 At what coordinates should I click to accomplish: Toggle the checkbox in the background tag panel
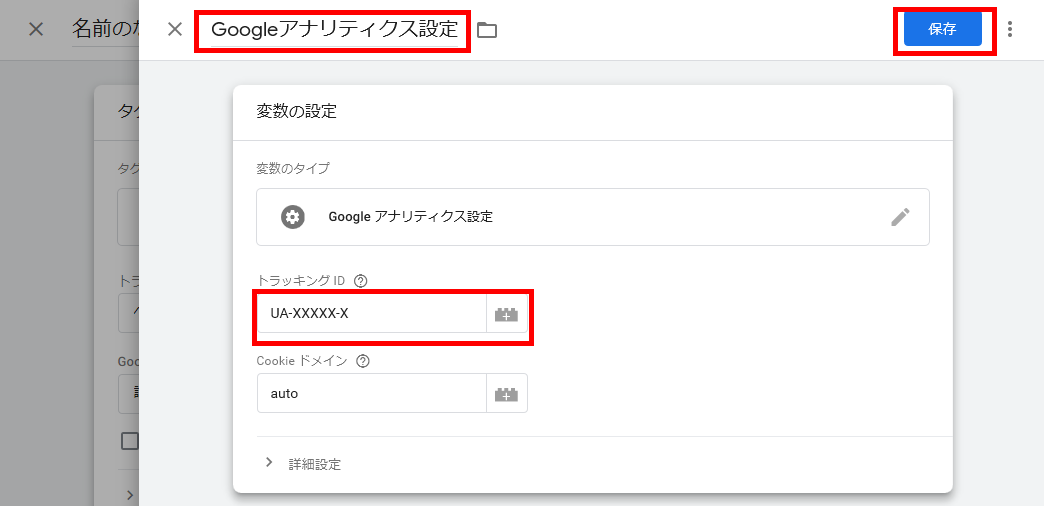(129, 441)
